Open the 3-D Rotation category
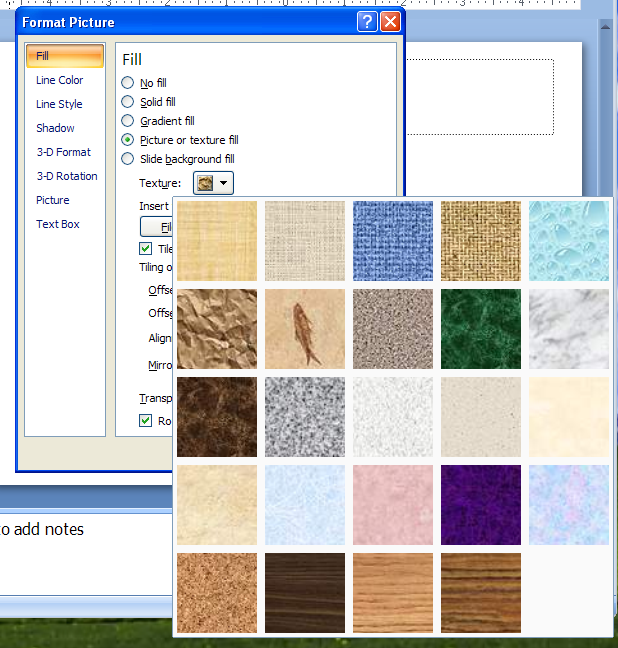The height and width of the screenshot is (648, 618). click(x=67, y=176)
